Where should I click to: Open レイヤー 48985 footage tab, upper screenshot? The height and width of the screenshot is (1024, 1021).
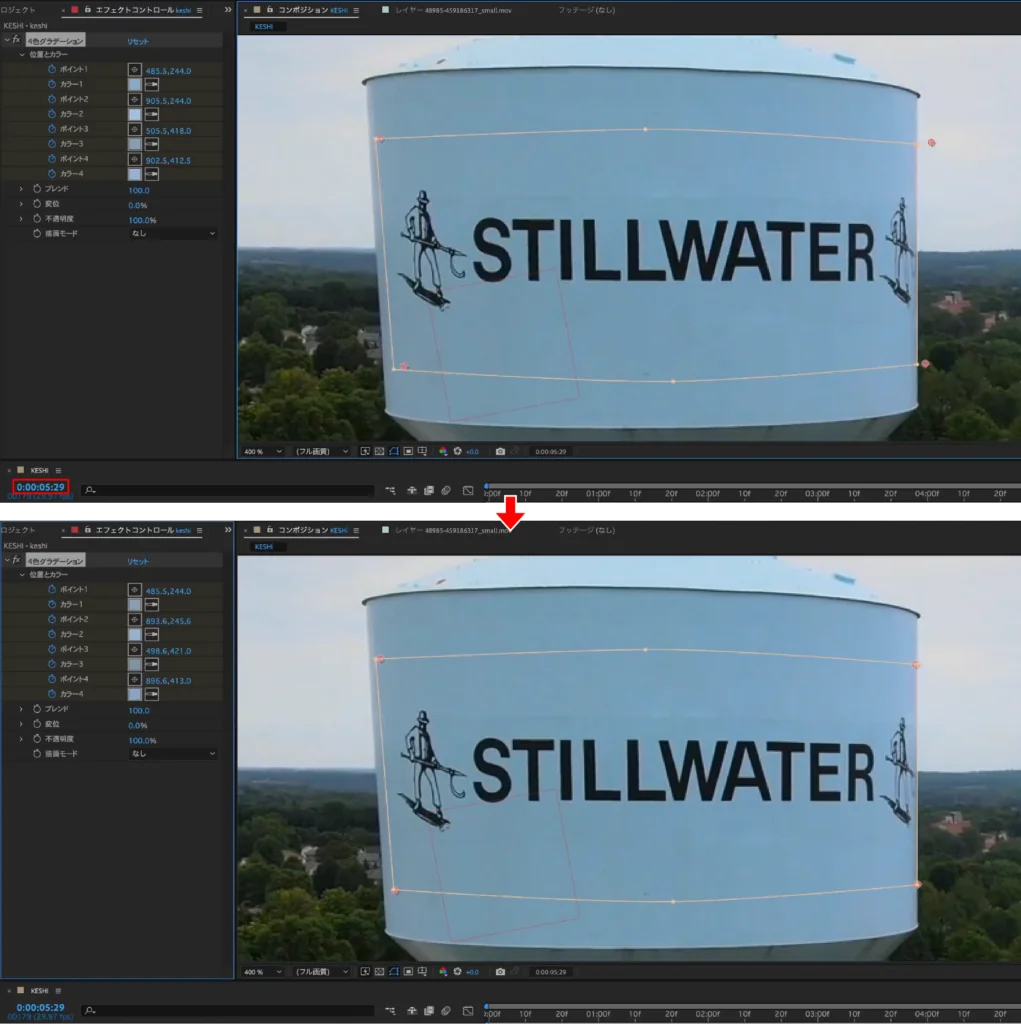click(453, 10)
